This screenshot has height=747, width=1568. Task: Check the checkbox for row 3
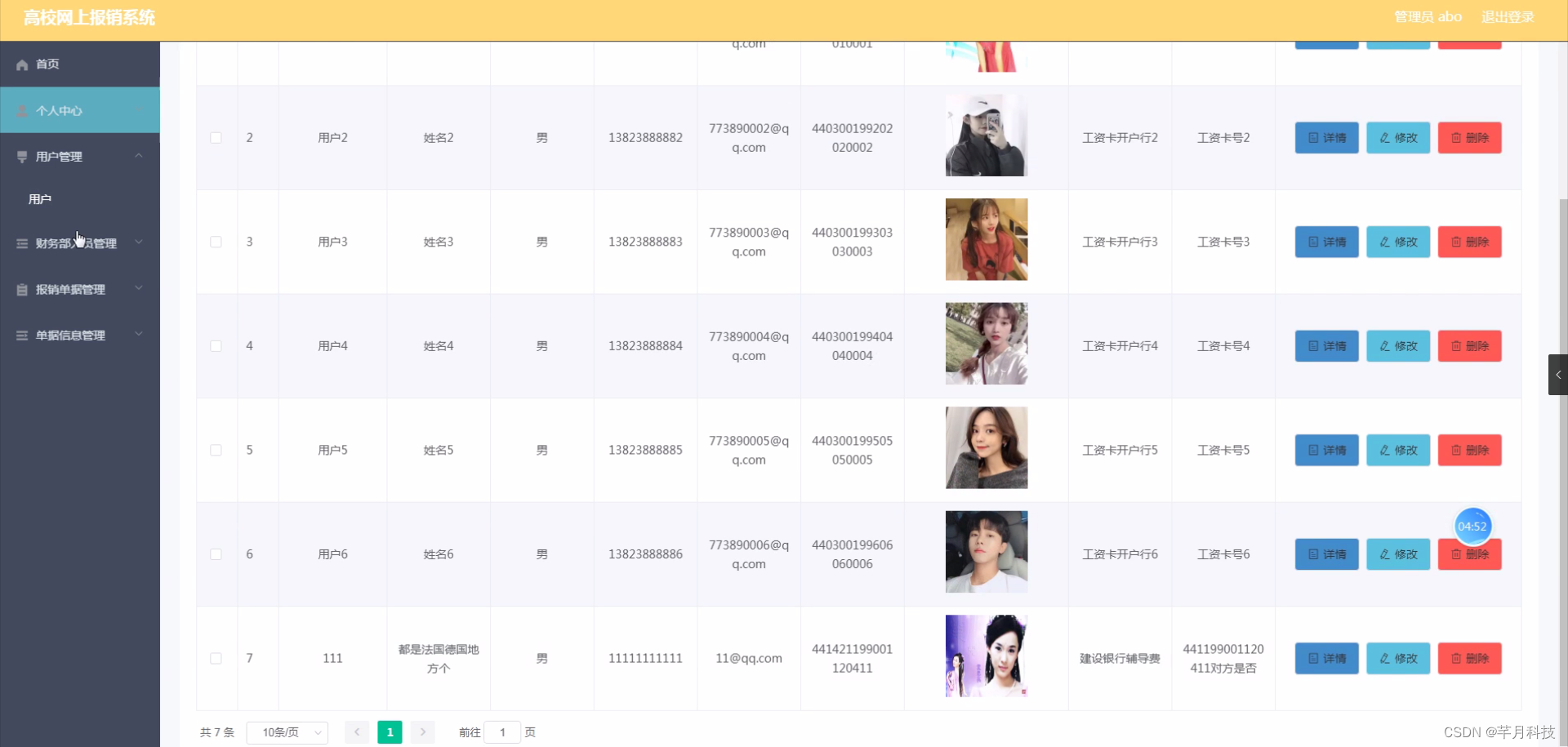(x=216, y=242)
